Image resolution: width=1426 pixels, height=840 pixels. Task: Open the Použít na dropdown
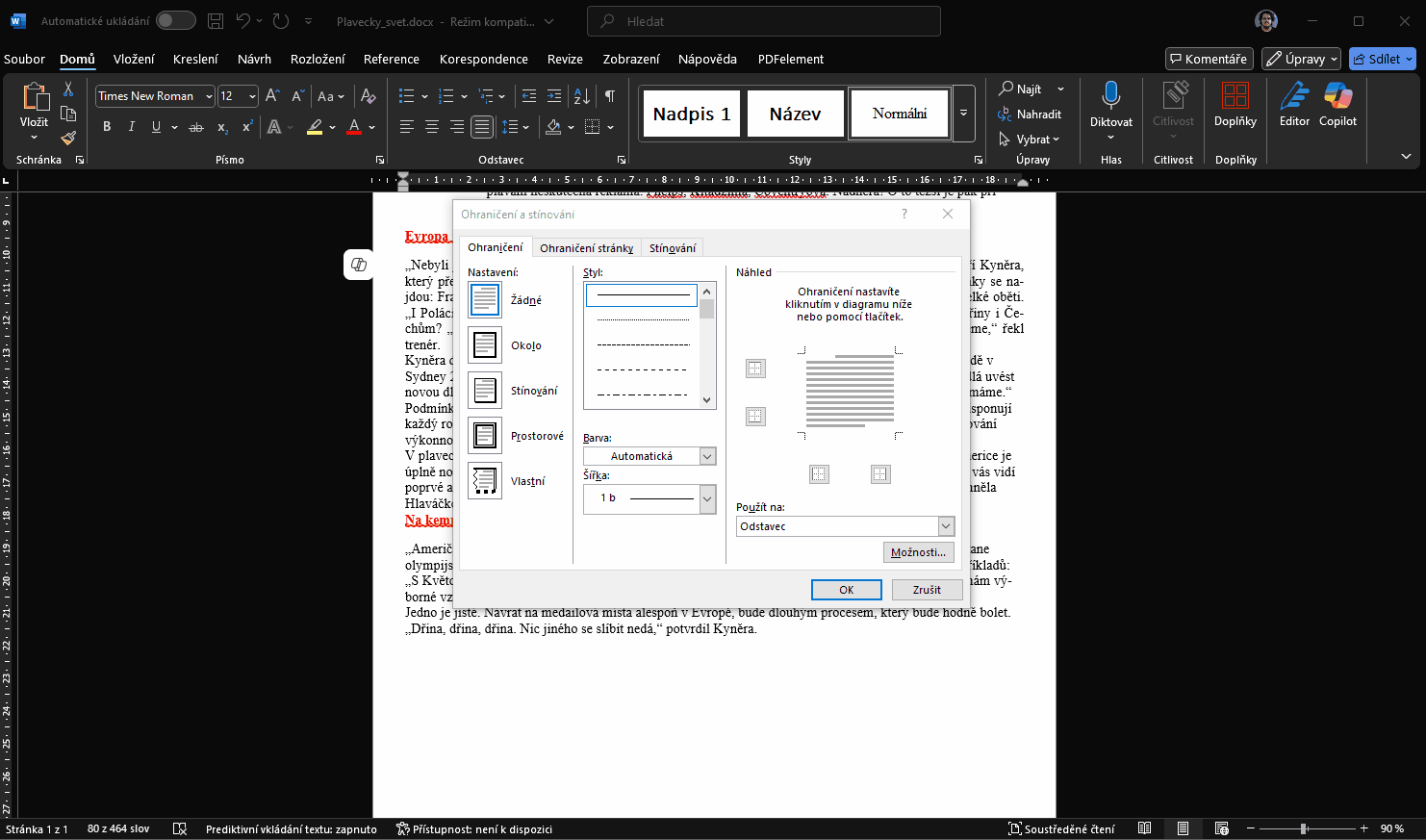[x=945, y=526]
